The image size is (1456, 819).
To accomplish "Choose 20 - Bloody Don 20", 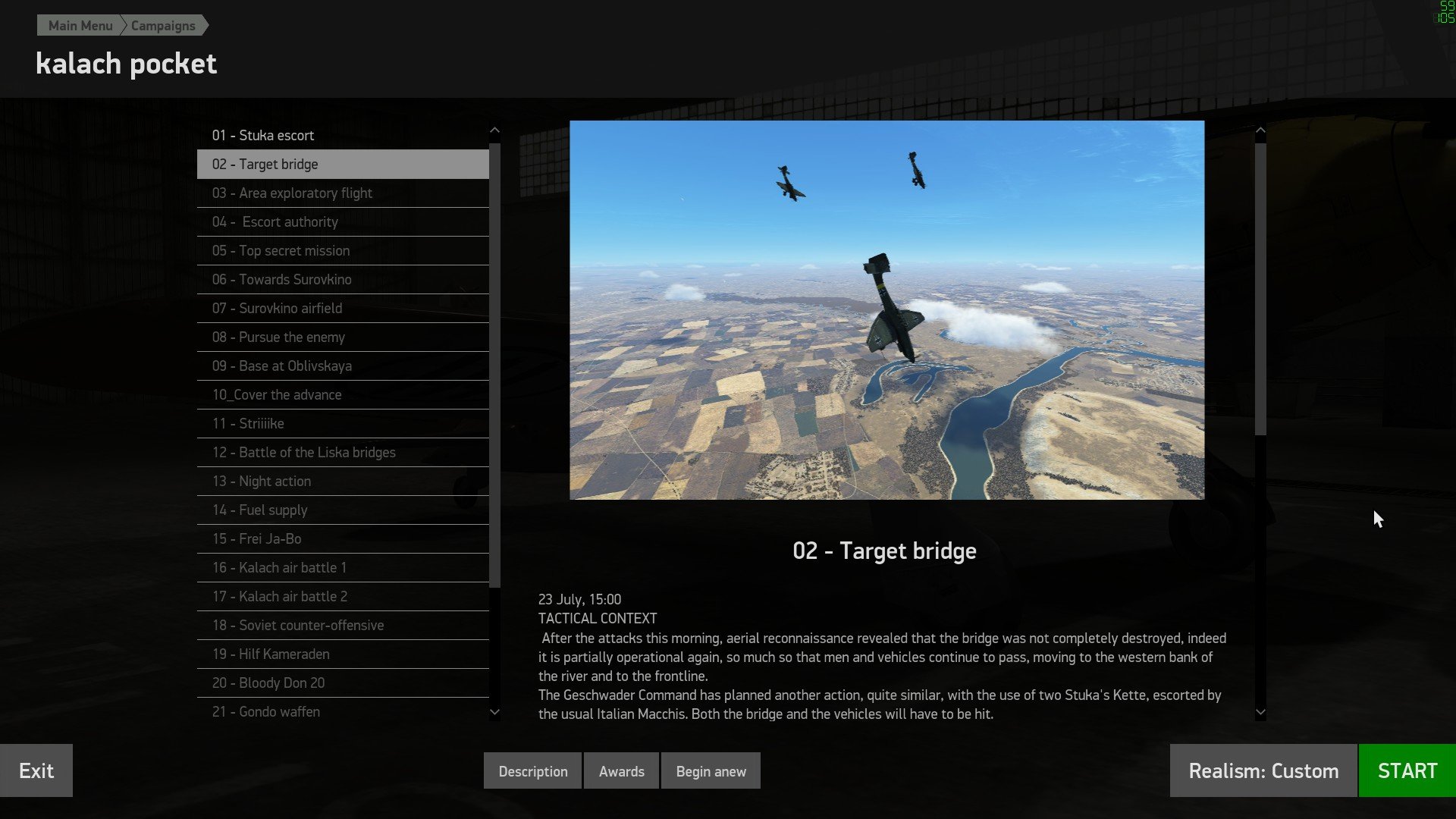I will (x=343, y=682).
